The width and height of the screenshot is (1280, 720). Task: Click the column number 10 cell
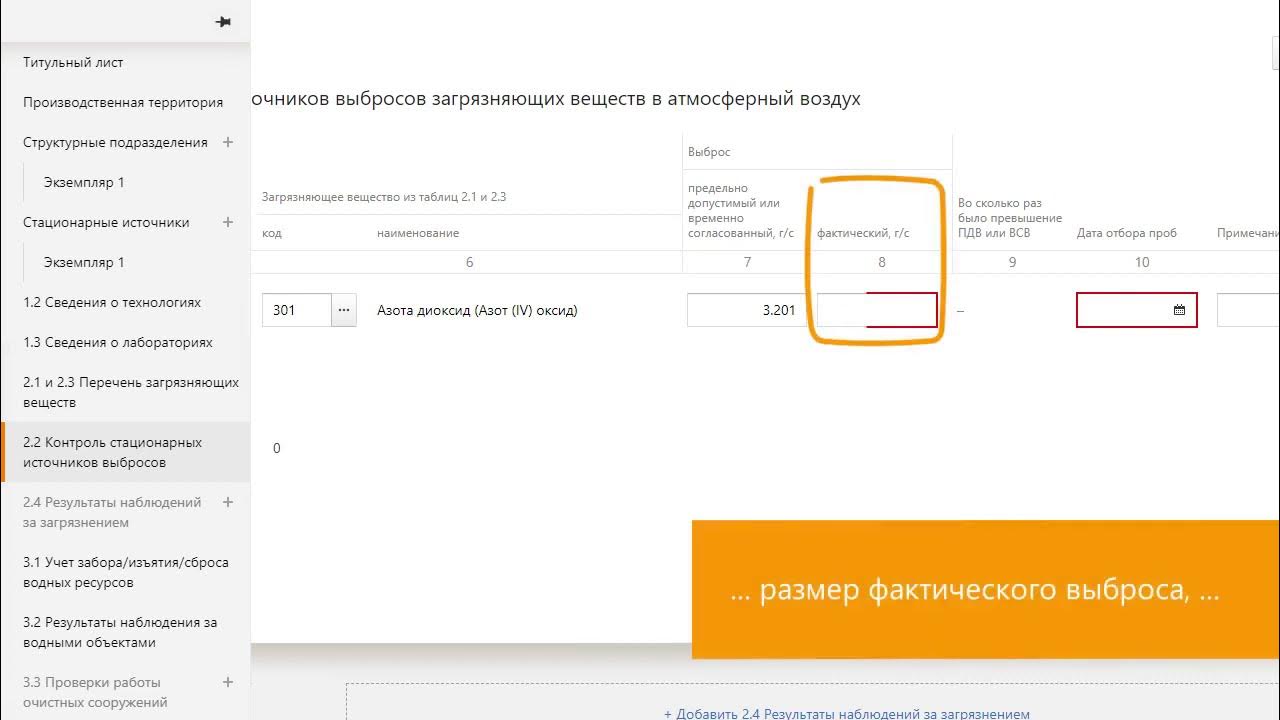[1142, 262]
